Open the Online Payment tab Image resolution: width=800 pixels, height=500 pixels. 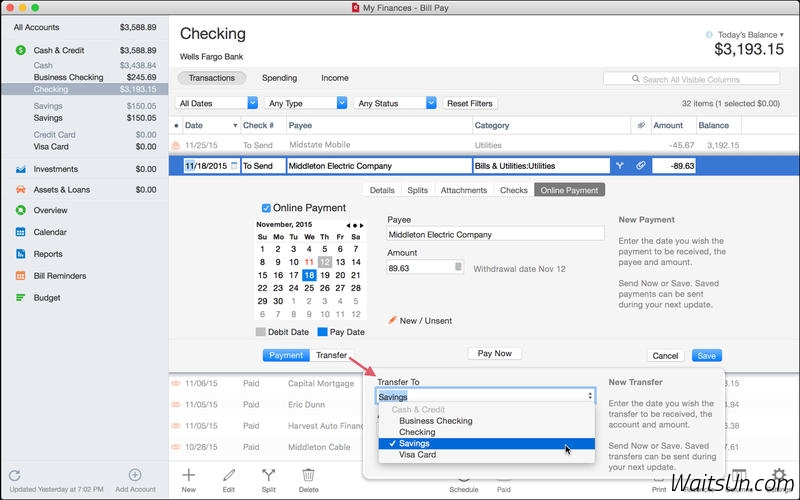569,190
